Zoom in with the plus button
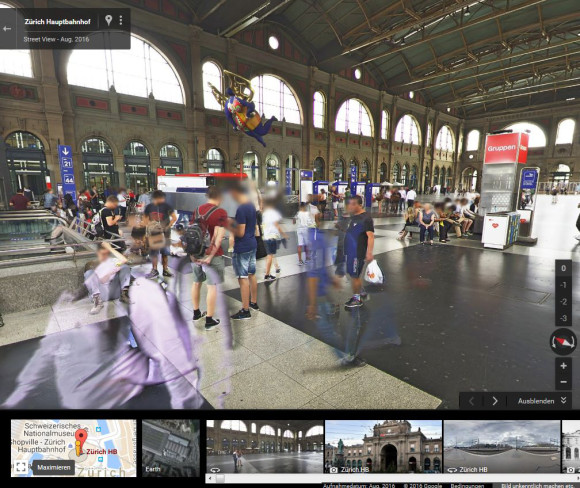Screen dimensions: 580x488 point(563,366)
